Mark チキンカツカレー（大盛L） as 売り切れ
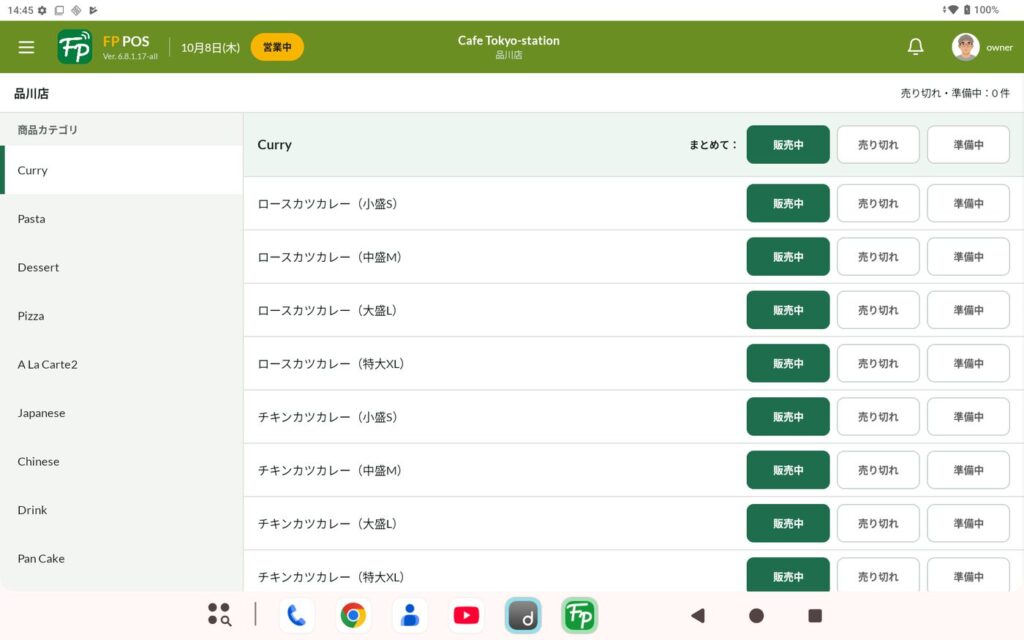Screen dimensions: 1024x640 (x=878, y=523)
